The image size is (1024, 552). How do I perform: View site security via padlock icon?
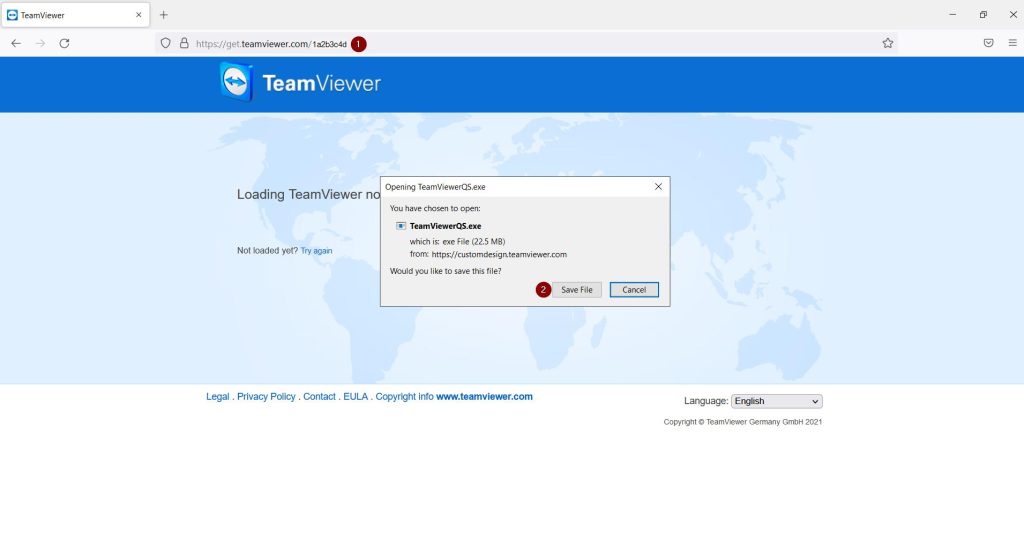tap(184, 43)
